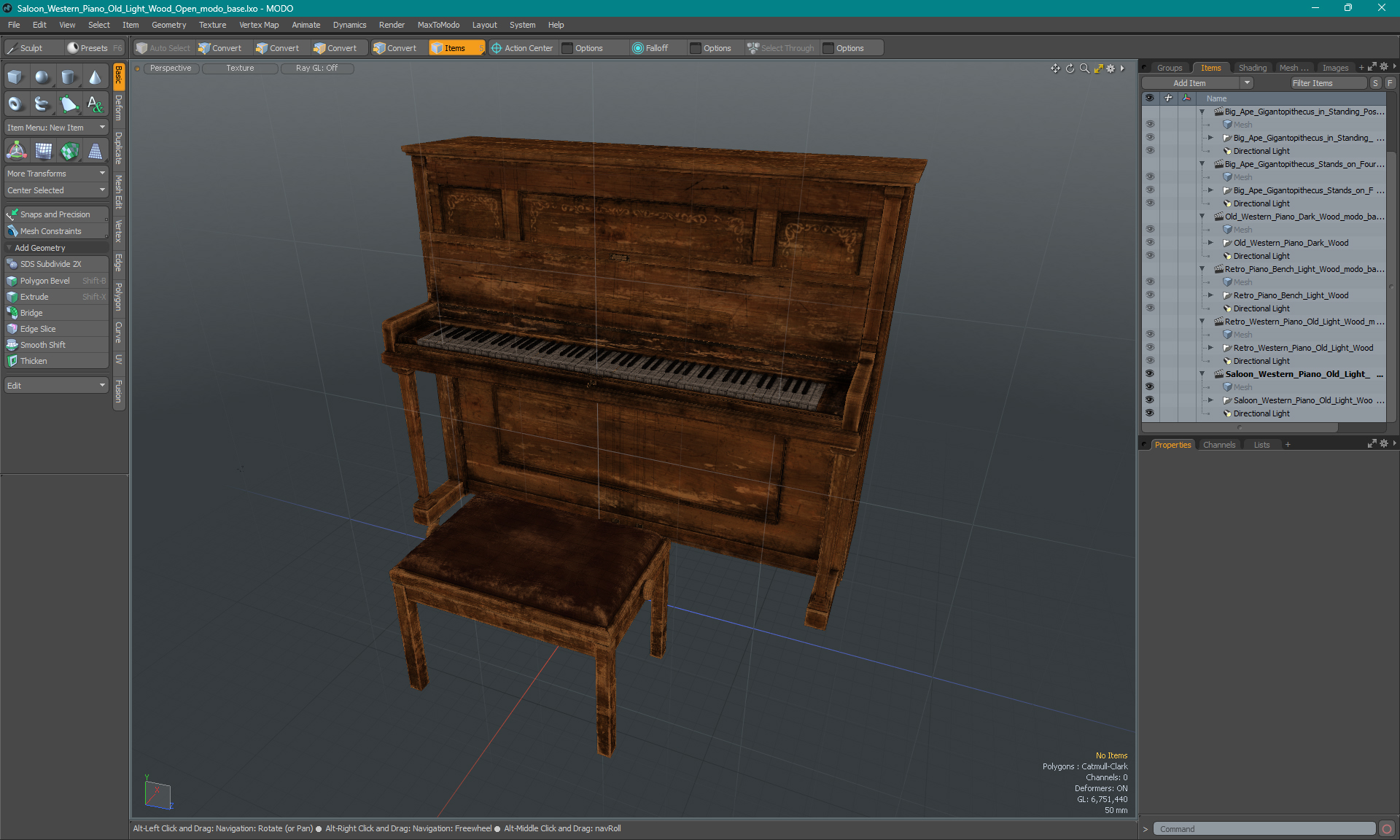Choose the cone primitive tool

pyautogui.click(x=96, y=77)
